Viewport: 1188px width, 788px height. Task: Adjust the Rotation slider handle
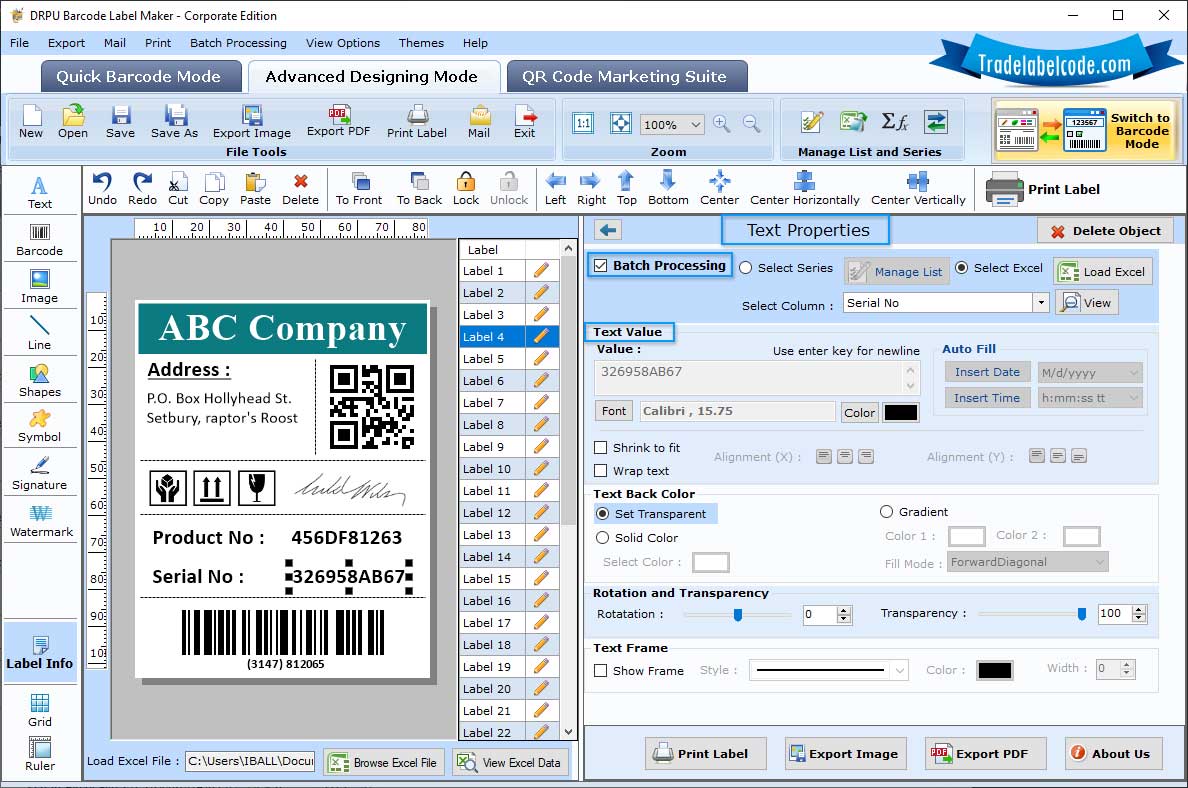738,614
